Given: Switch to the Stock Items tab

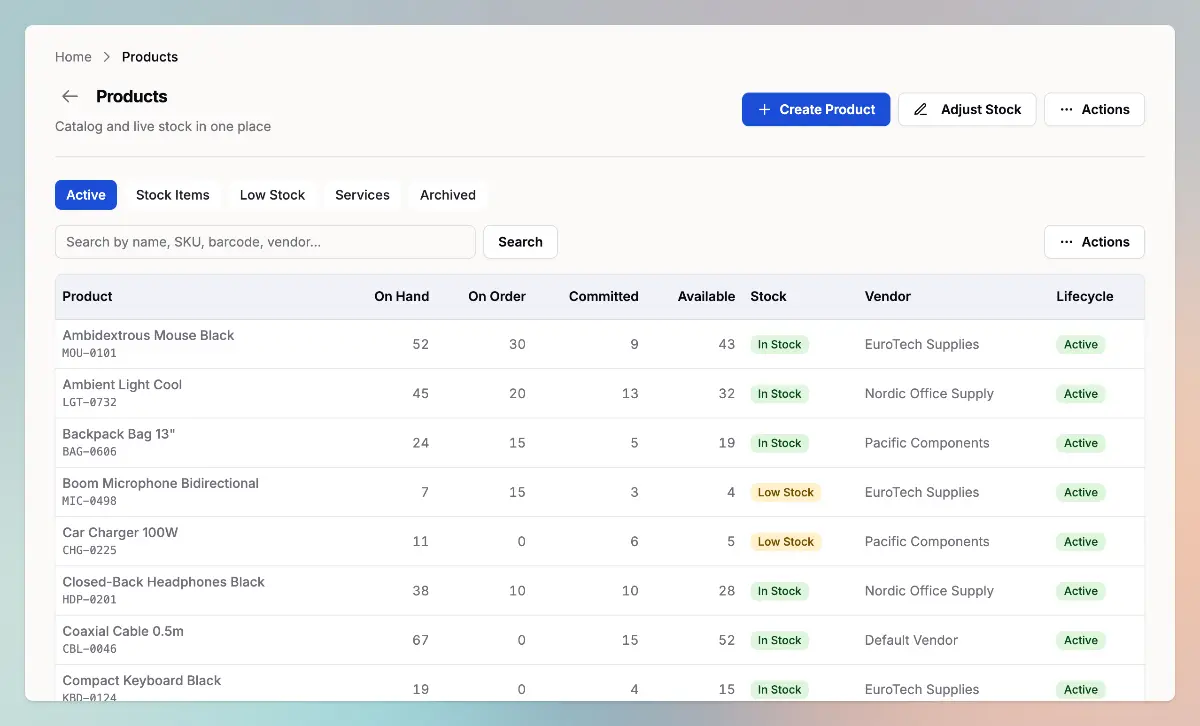Looking at the screenshot, I should (173, 195).
